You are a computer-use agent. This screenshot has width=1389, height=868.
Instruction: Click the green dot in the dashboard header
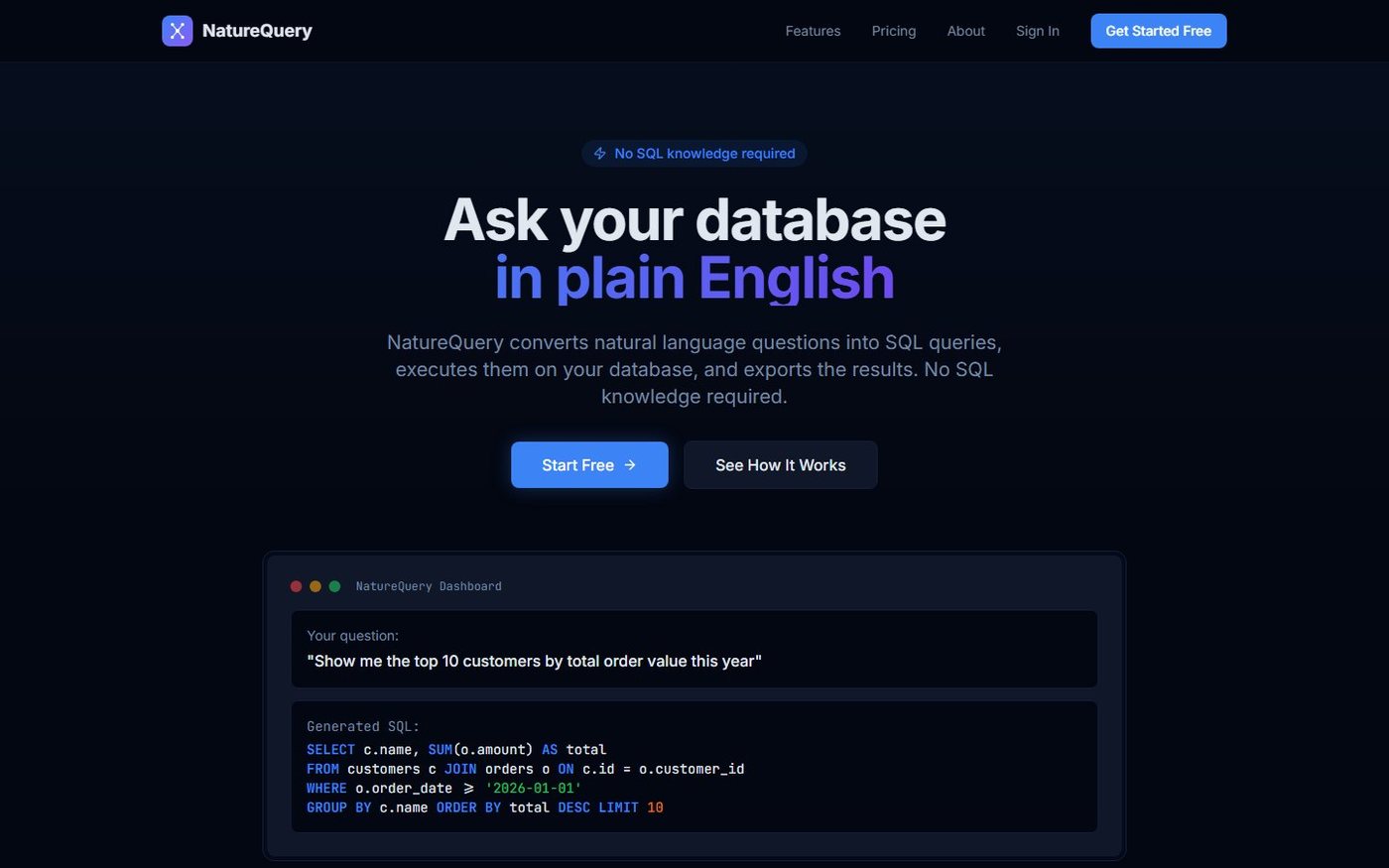coord(334,586)
